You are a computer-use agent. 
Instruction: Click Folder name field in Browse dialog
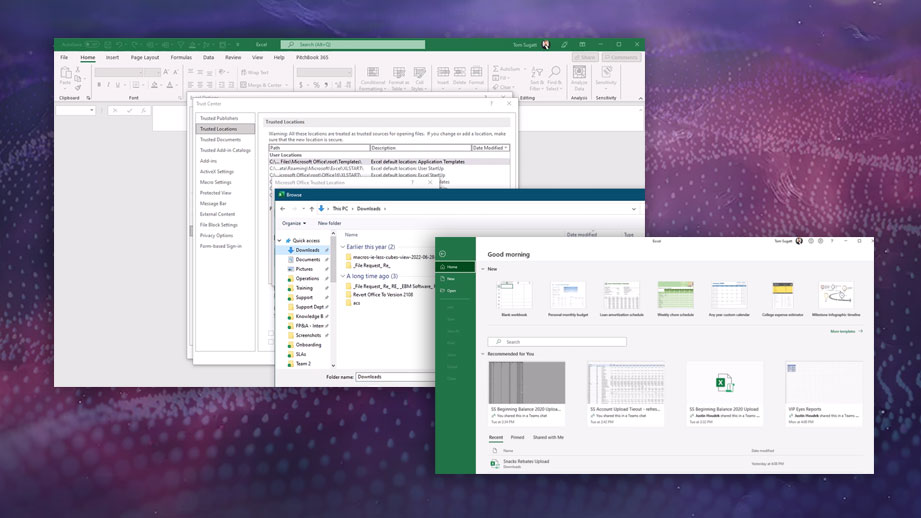(x=395, y=377)
